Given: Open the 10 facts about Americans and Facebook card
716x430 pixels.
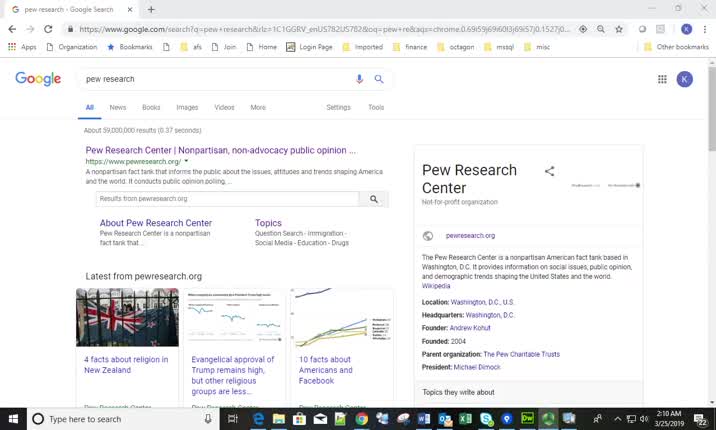Looking at the screenshot, I should coord(342,347).
